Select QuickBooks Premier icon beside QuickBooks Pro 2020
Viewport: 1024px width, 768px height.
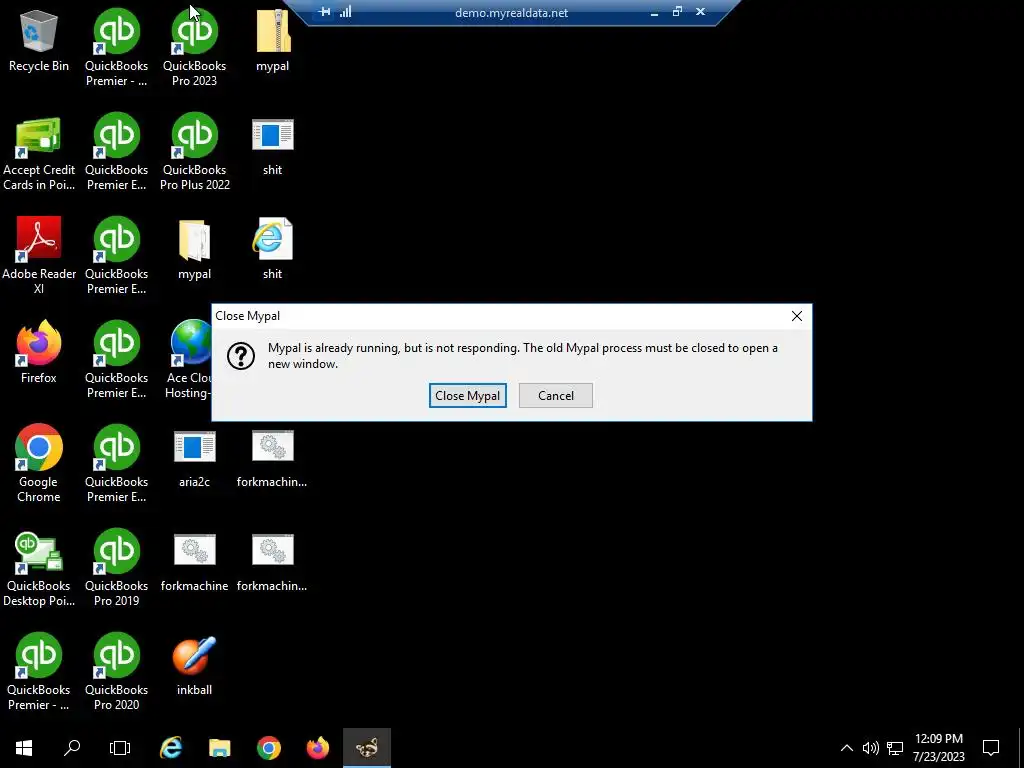tap(39, 672)
